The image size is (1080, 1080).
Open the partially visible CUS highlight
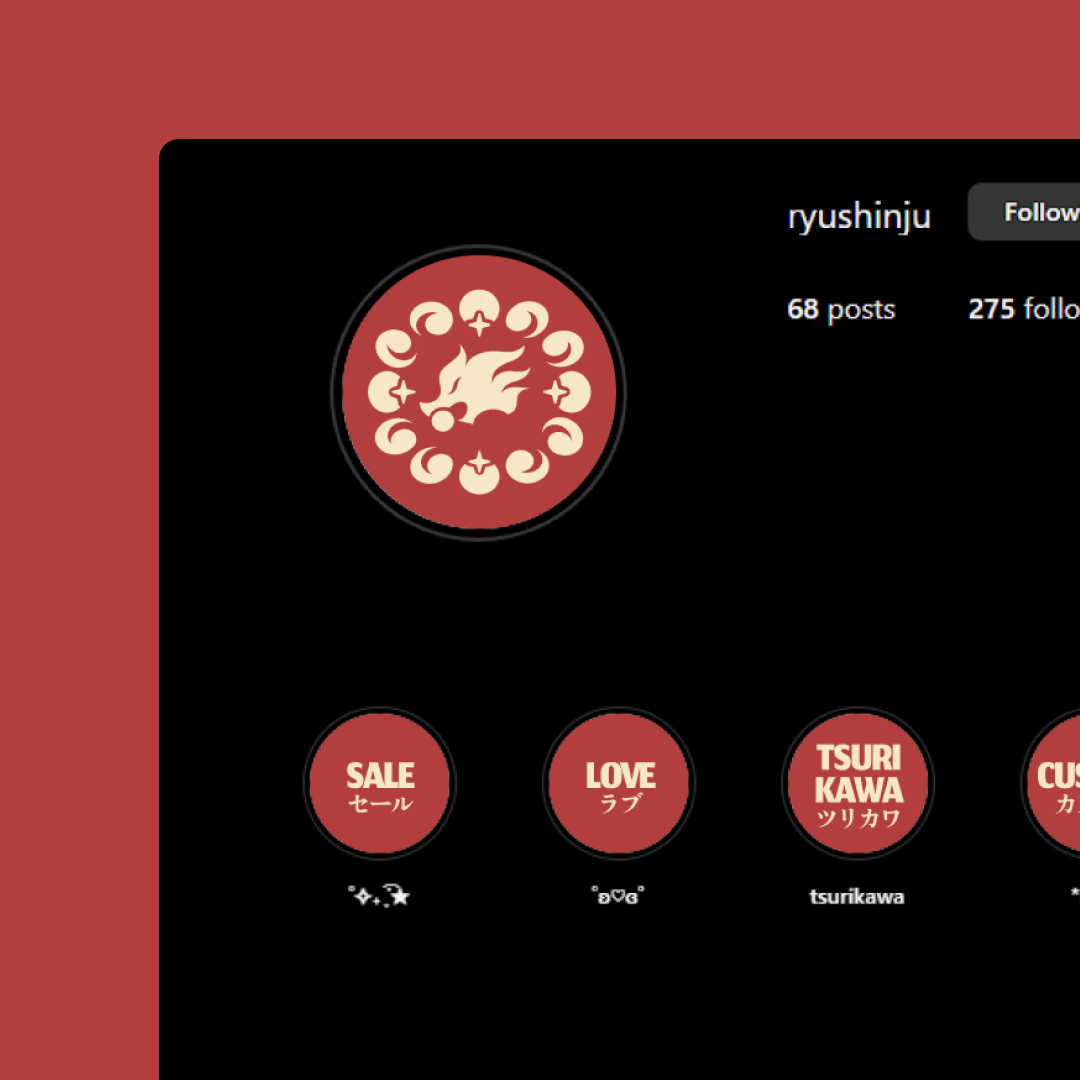[1050, 783]
